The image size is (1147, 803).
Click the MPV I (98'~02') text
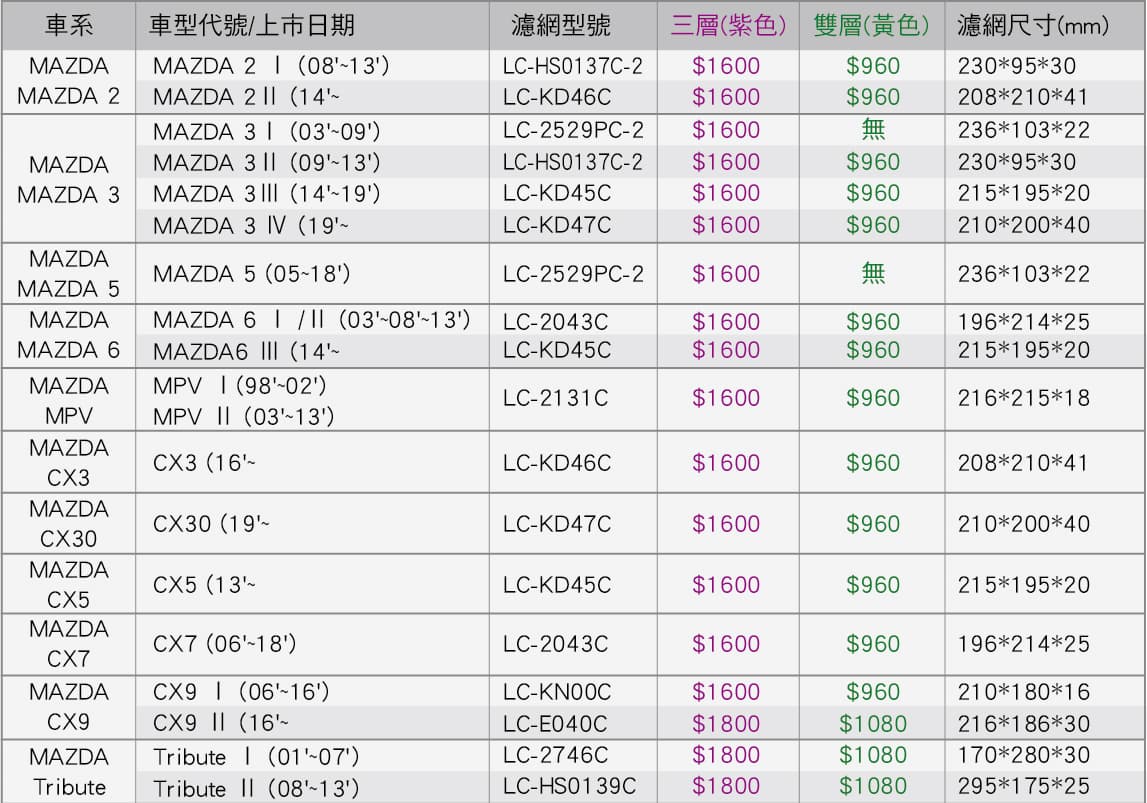[239, 385]
